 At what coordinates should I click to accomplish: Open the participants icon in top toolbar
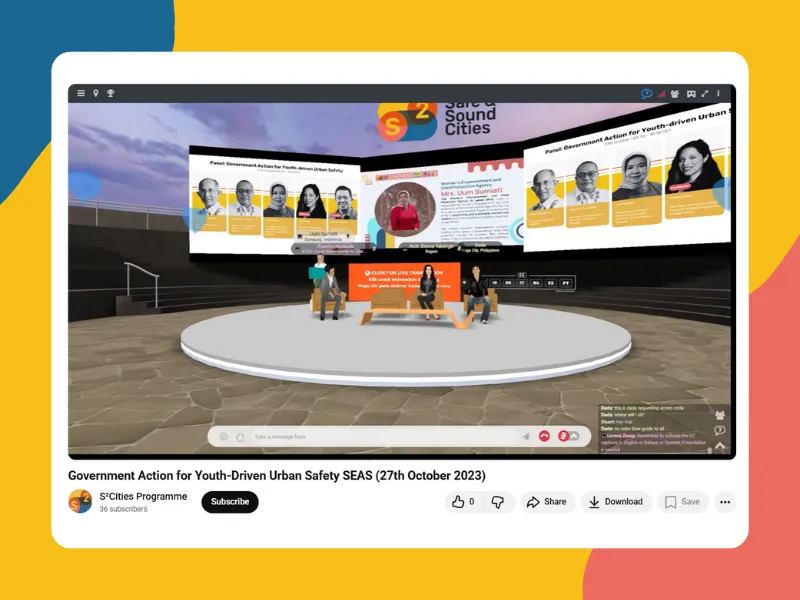pyautogui.click(x=675, y=94)
